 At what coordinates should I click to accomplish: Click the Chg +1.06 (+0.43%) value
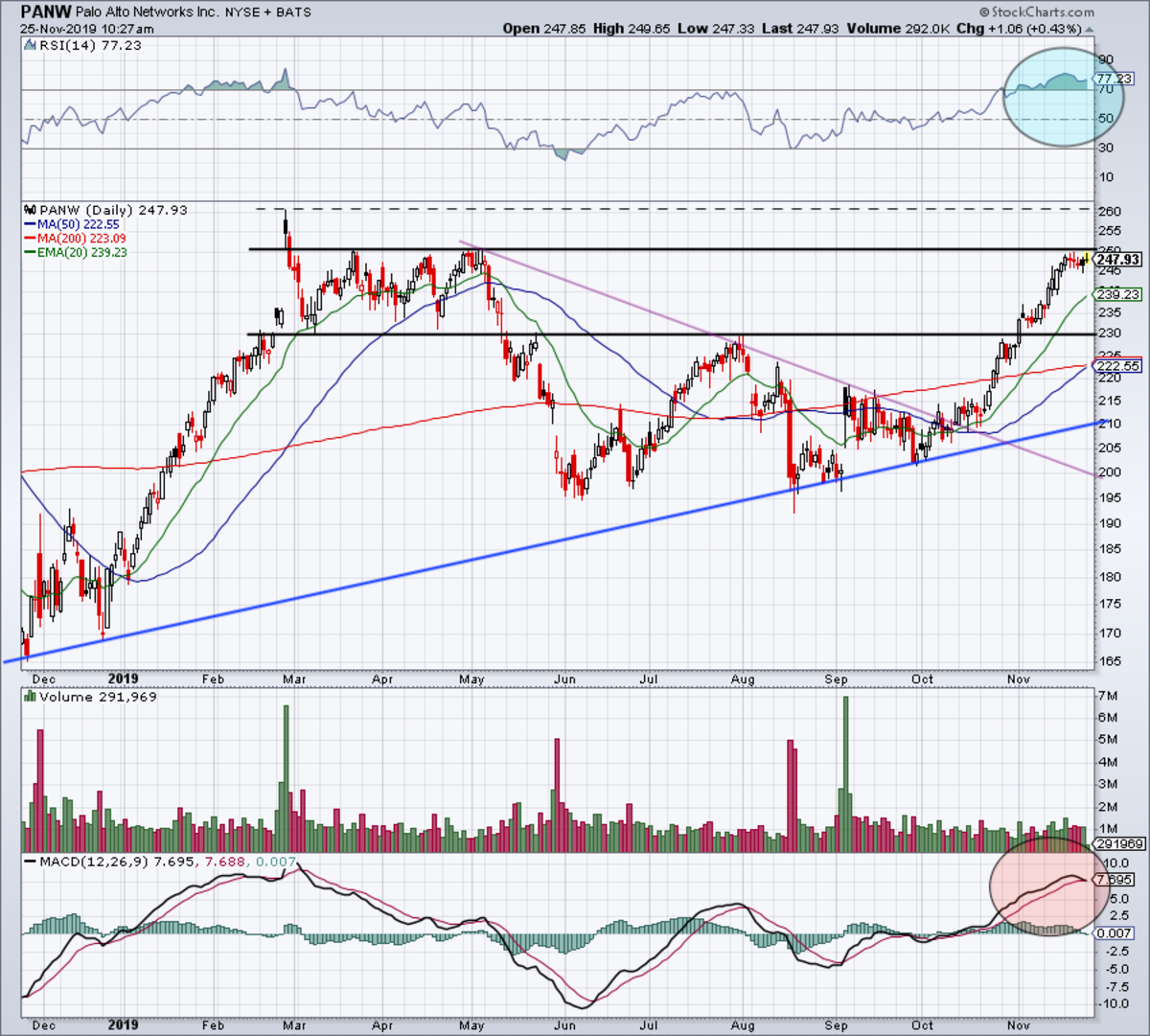(x=1022, y=29)
